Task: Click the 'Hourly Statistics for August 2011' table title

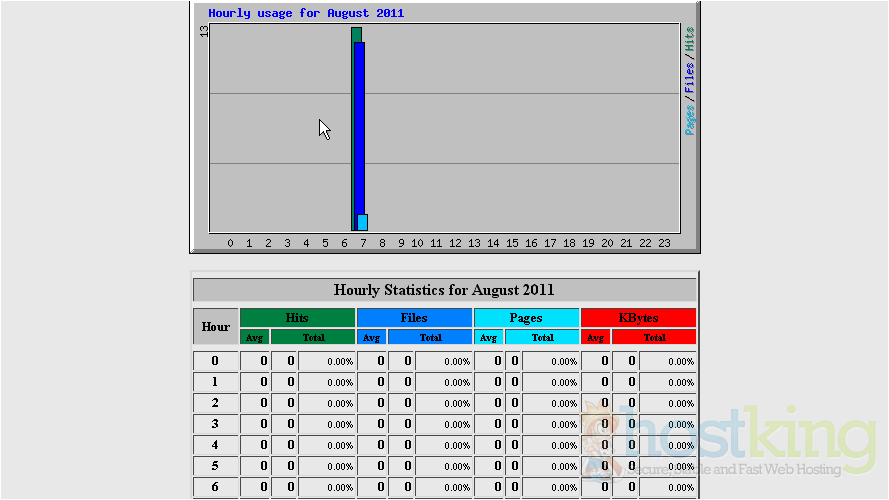Action: (444, 290)
